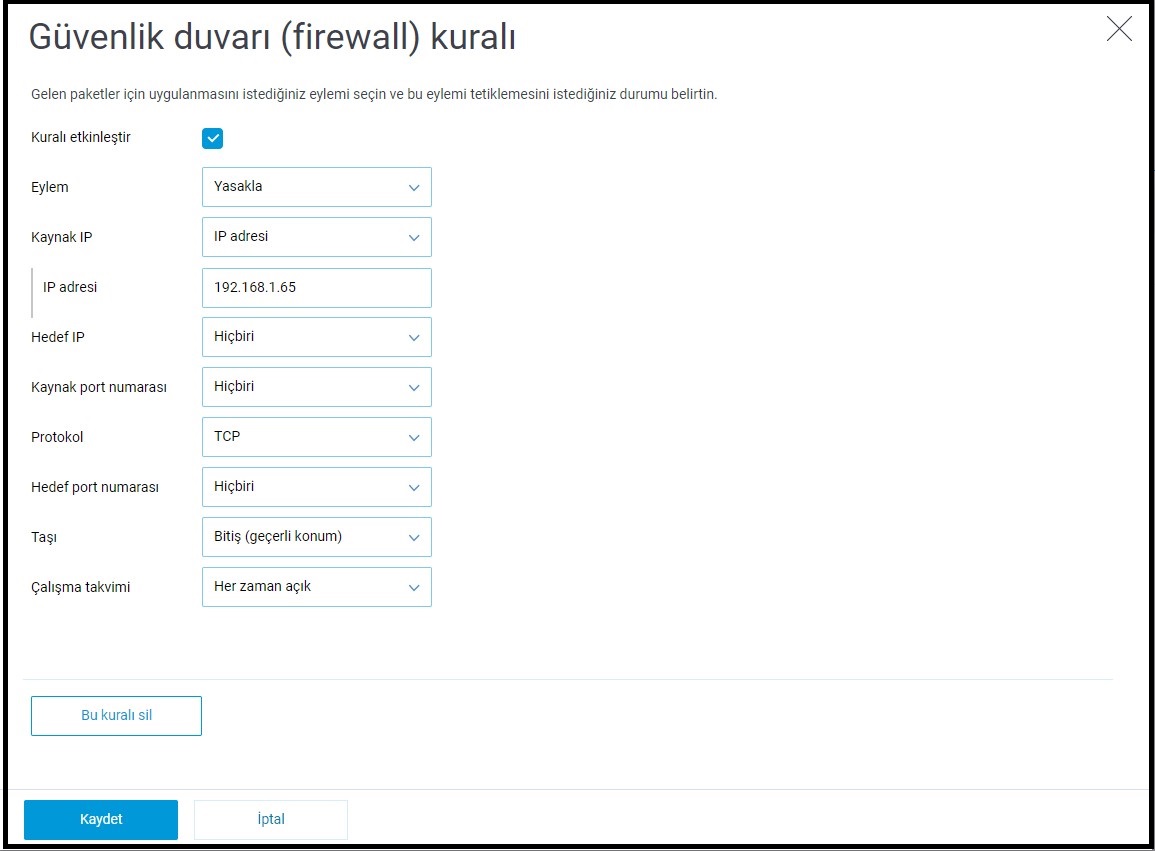Click the 'Çalışma takvimi' field label

pyautogui.click(x=81, y=588)
